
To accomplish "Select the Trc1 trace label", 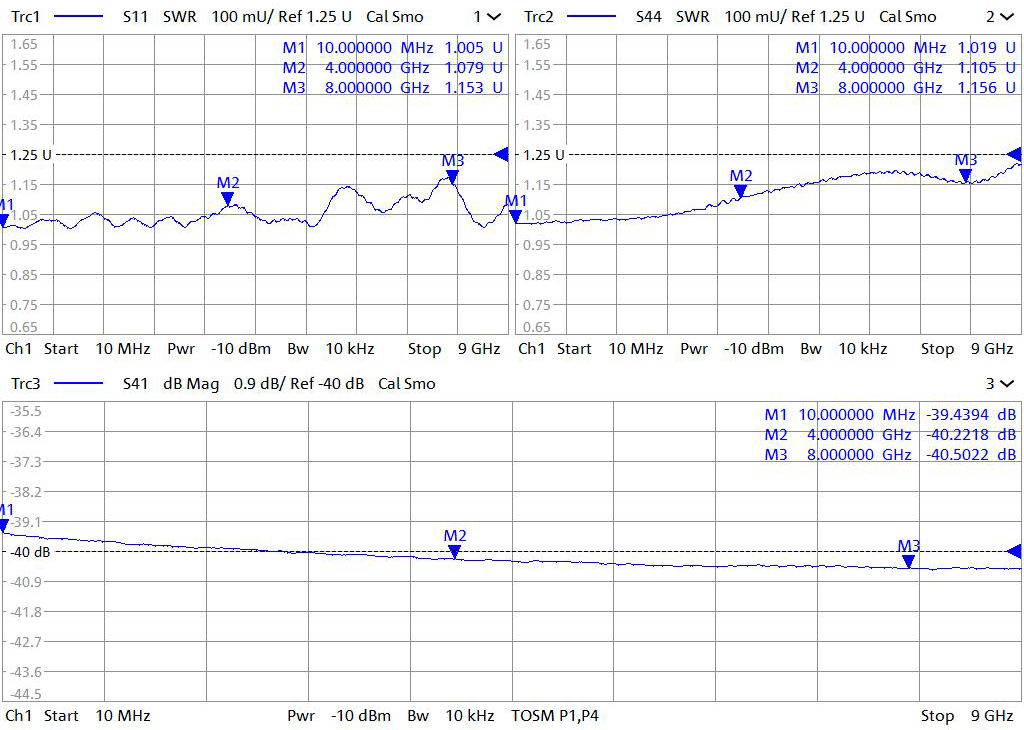I will pos(24,17).
